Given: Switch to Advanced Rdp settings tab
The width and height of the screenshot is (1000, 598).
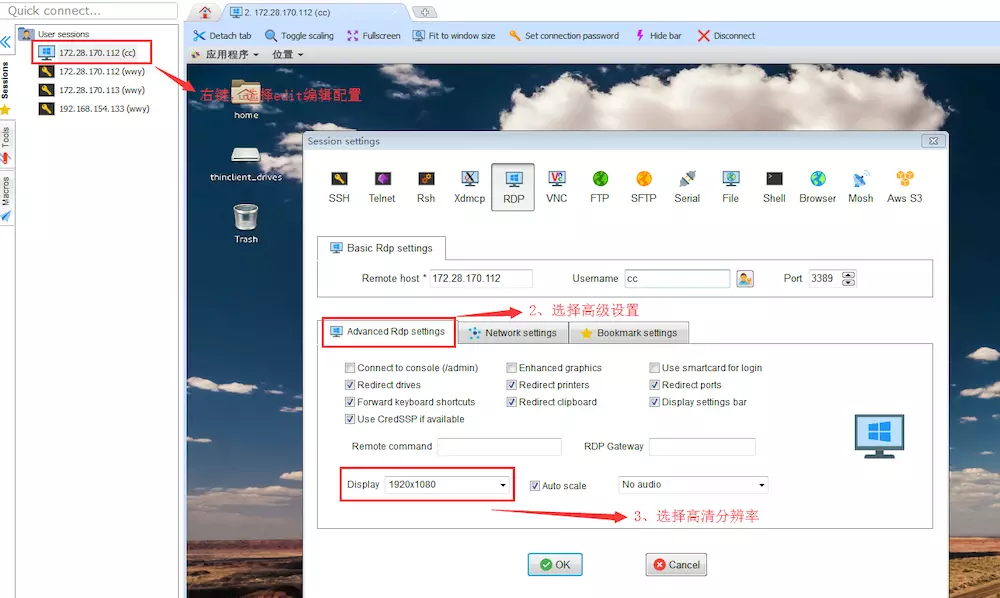Looking at the screenshot, I should 388,332.
